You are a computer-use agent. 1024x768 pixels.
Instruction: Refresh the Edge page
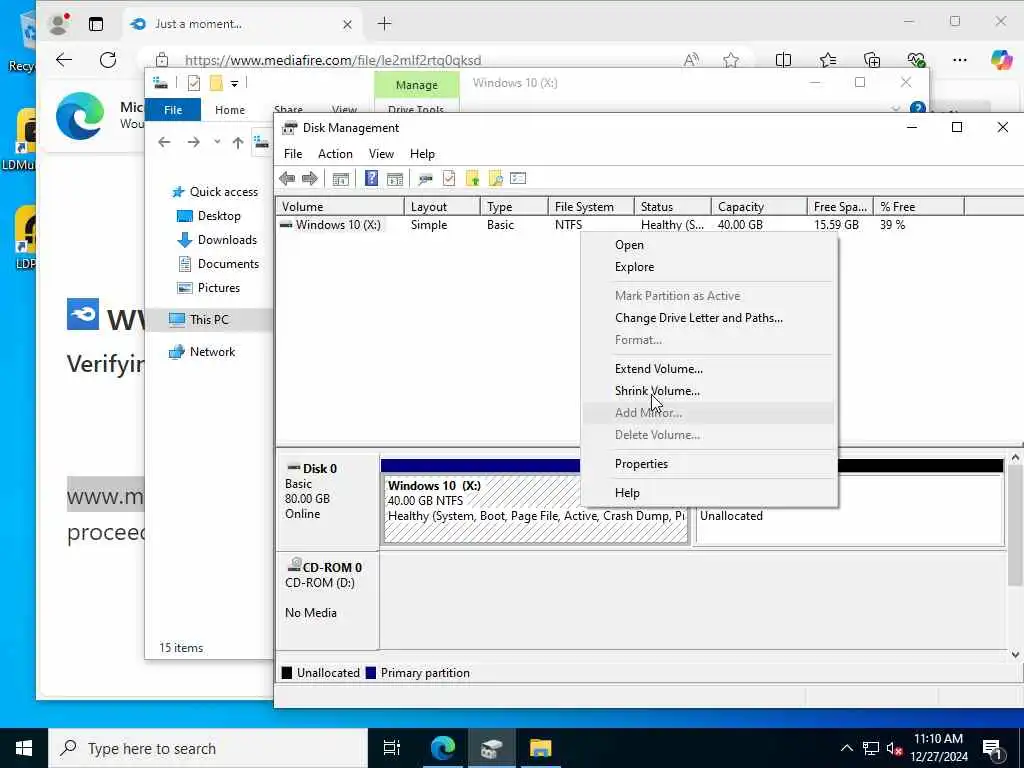[108, 60]
